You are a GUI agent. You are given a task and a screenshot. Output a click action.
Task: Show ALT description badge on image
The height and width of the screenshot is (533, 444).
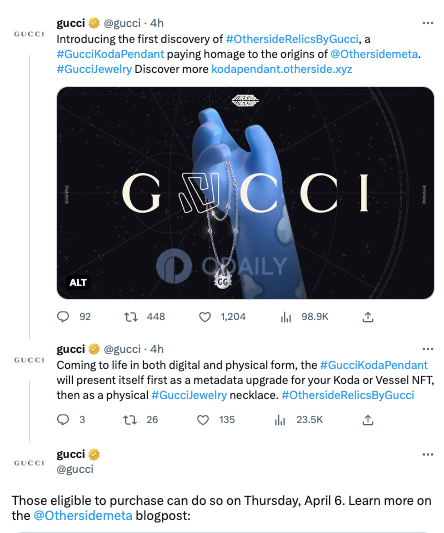[78, 282]
